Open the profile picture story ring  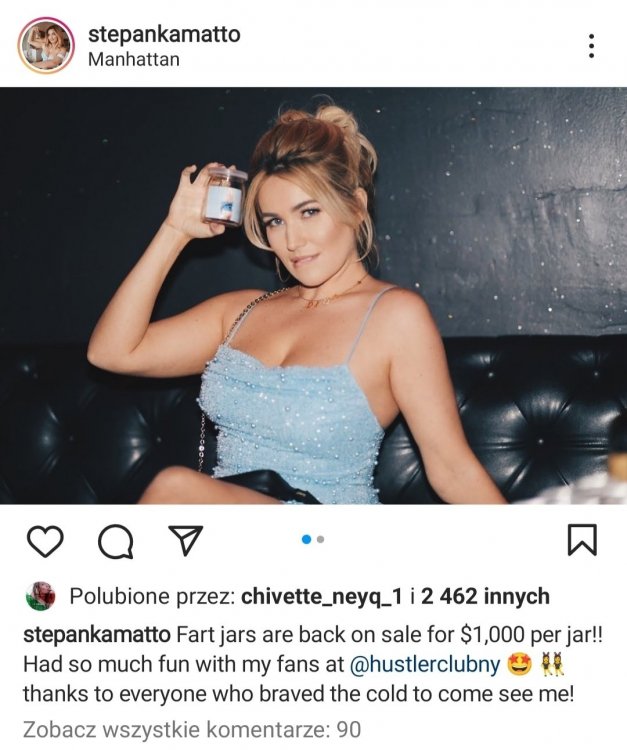(x=46, y=45)
